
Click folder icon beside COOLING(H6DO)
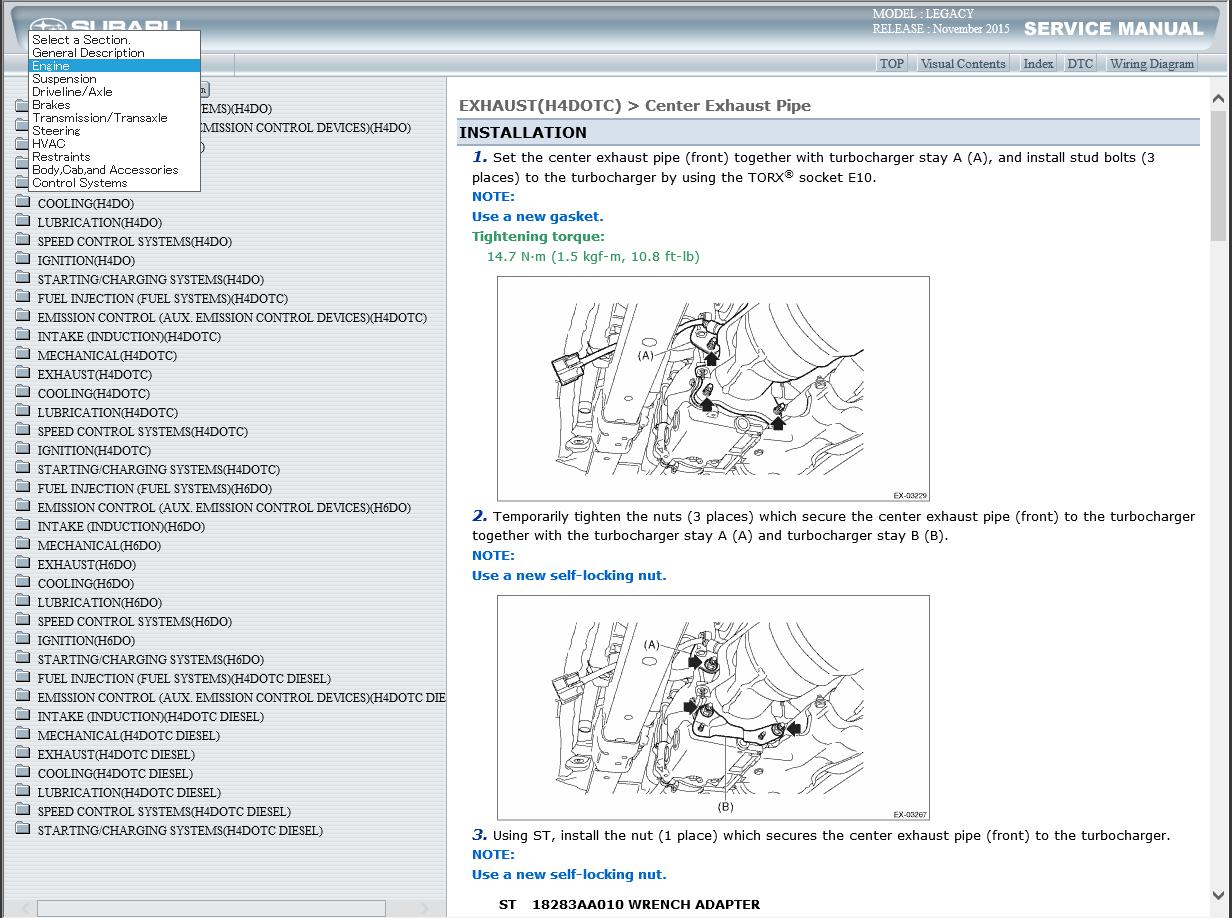pyautogui.click(x=22, y=583)
